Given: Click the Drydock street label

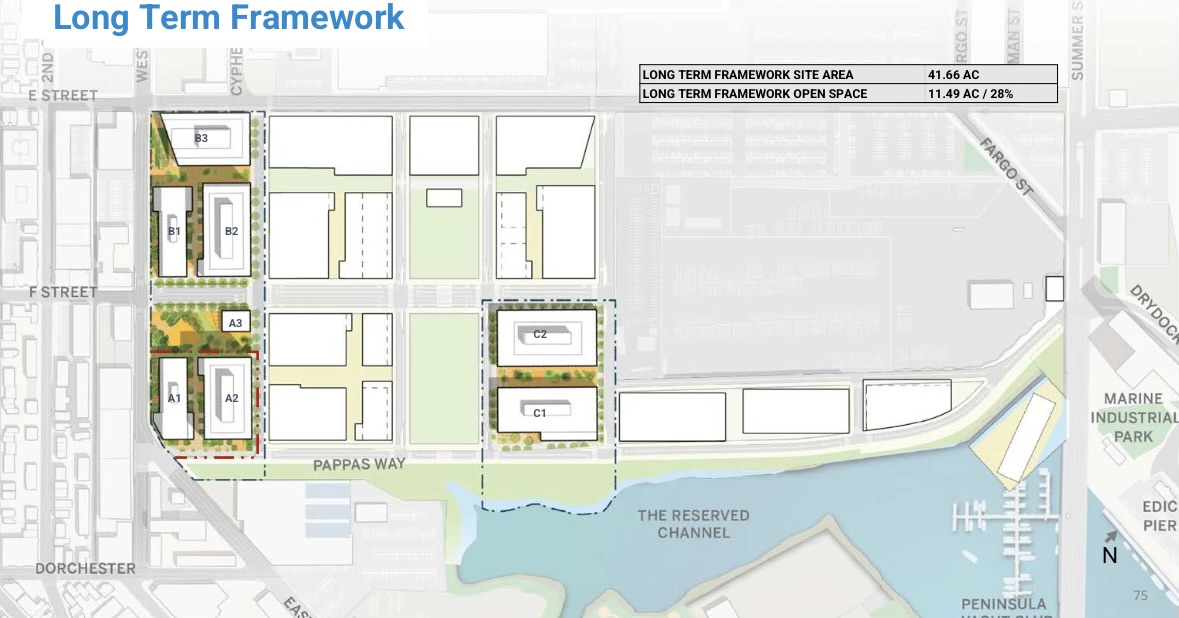Looking at the screenshot, I should coord(1153,314).
